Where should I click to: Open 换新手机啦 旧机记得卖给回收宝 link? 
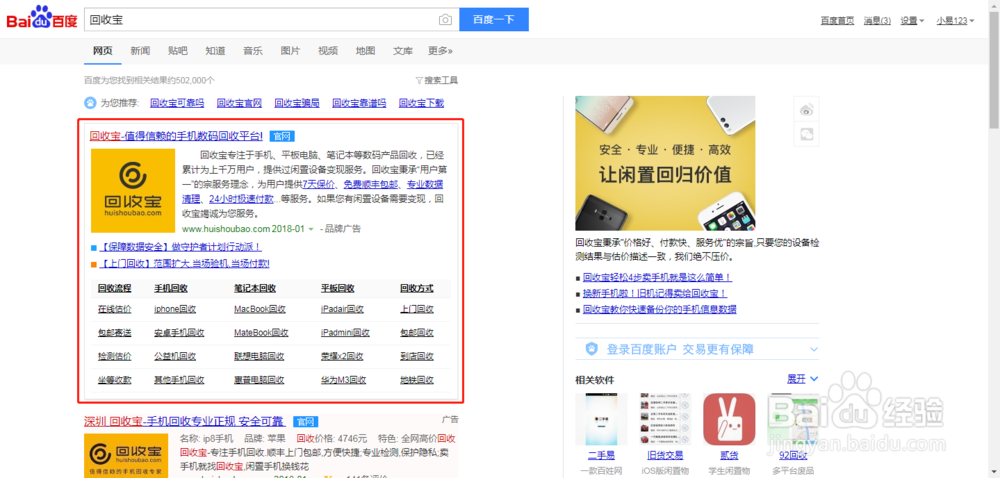click(655, 294)
